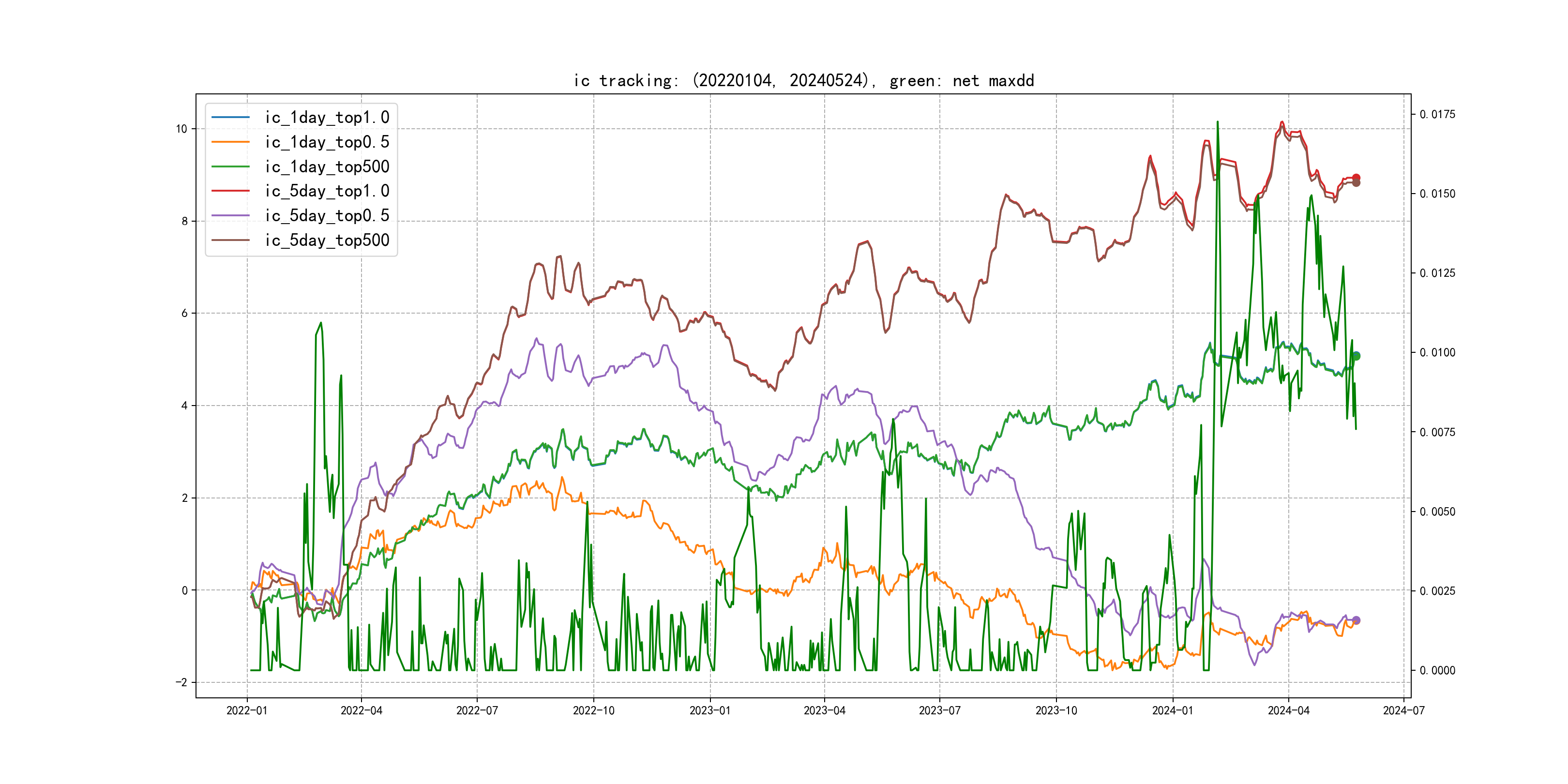The image size is (1568, 784).
Task: Click the right y-axis label 0.0175
Action: pyautogui.click(x=1437, y=114)
